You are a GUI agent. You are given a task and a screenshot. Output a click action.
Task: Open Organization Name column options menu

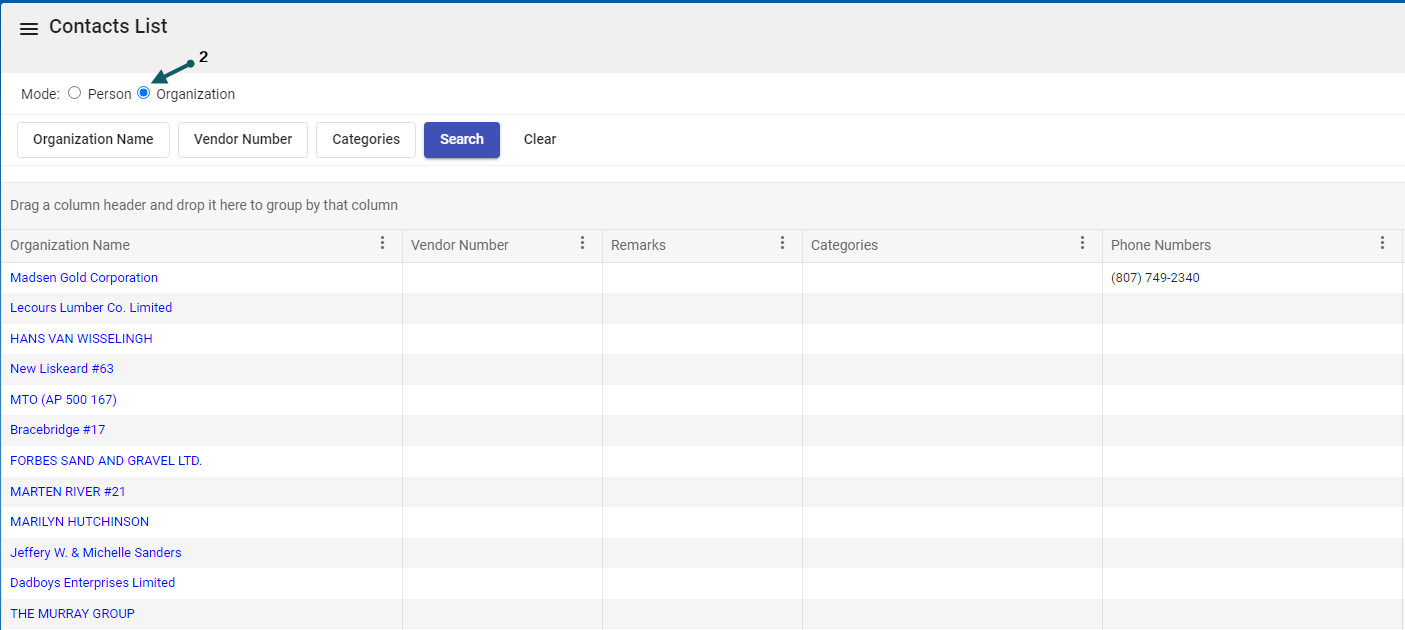(x=382, y=243)
